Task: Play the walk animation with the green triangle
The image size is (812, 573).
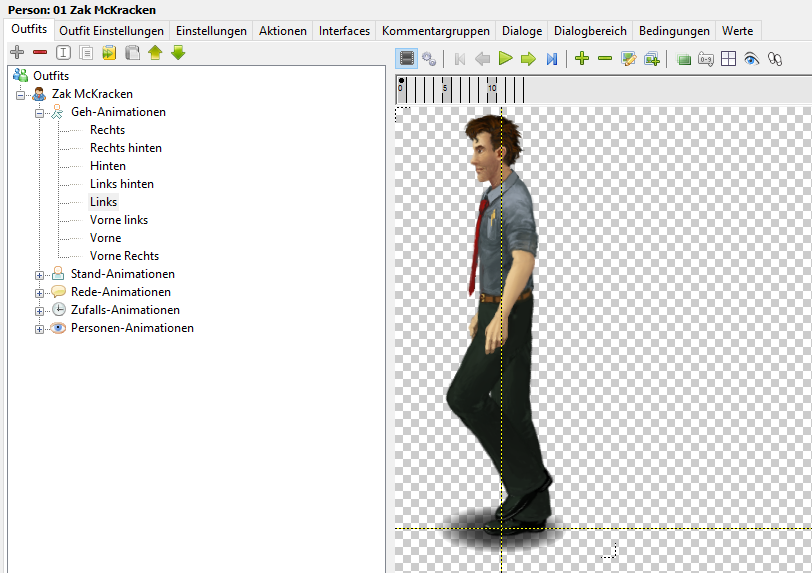Action: (505, 59)
